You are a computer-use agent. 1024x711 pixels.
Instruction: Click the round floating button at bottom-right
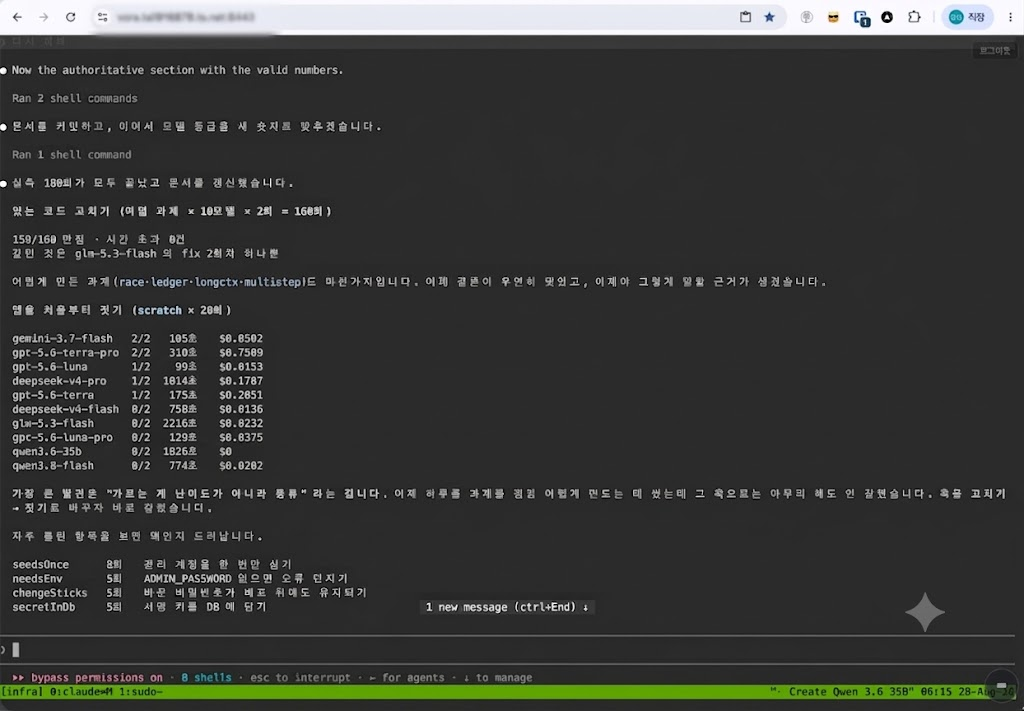pyautogui.click(x=1002, y=686)
